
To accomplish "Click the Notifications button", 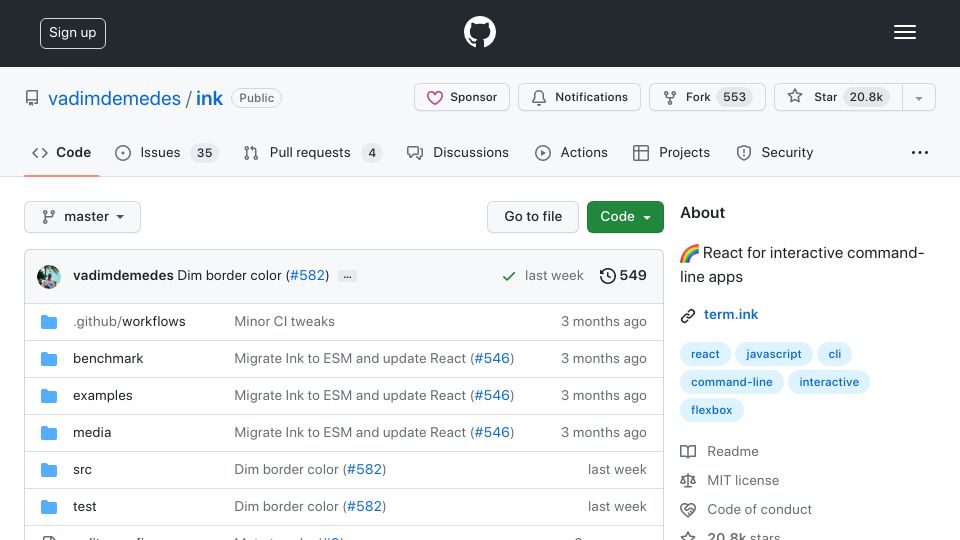I will pos(579,97).
